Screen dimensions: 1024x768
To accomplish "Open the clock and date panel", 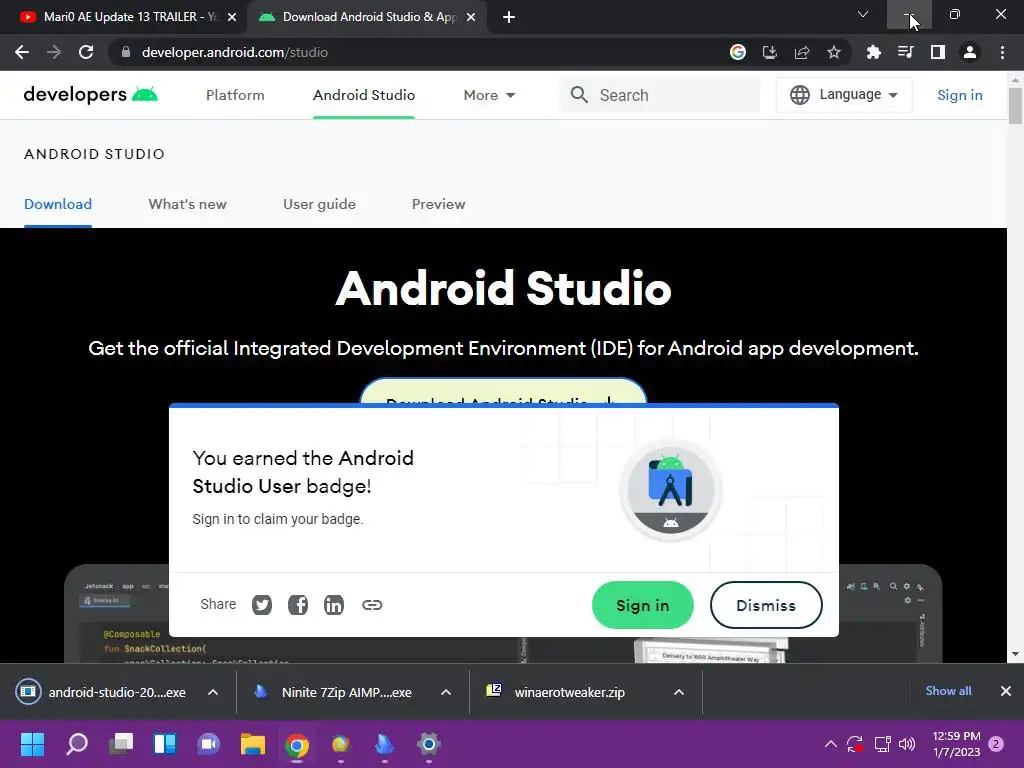I will pos(956,744).
